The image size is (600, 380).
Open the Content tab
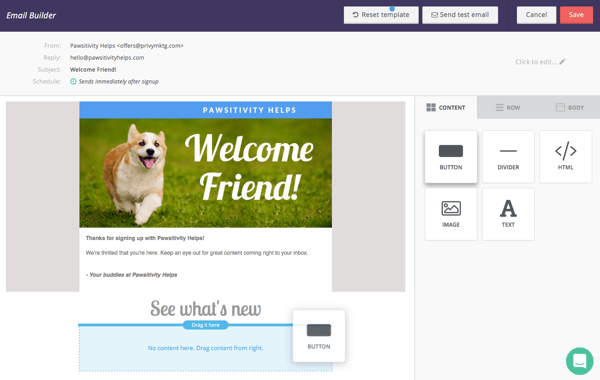click(x=446, y=108)
